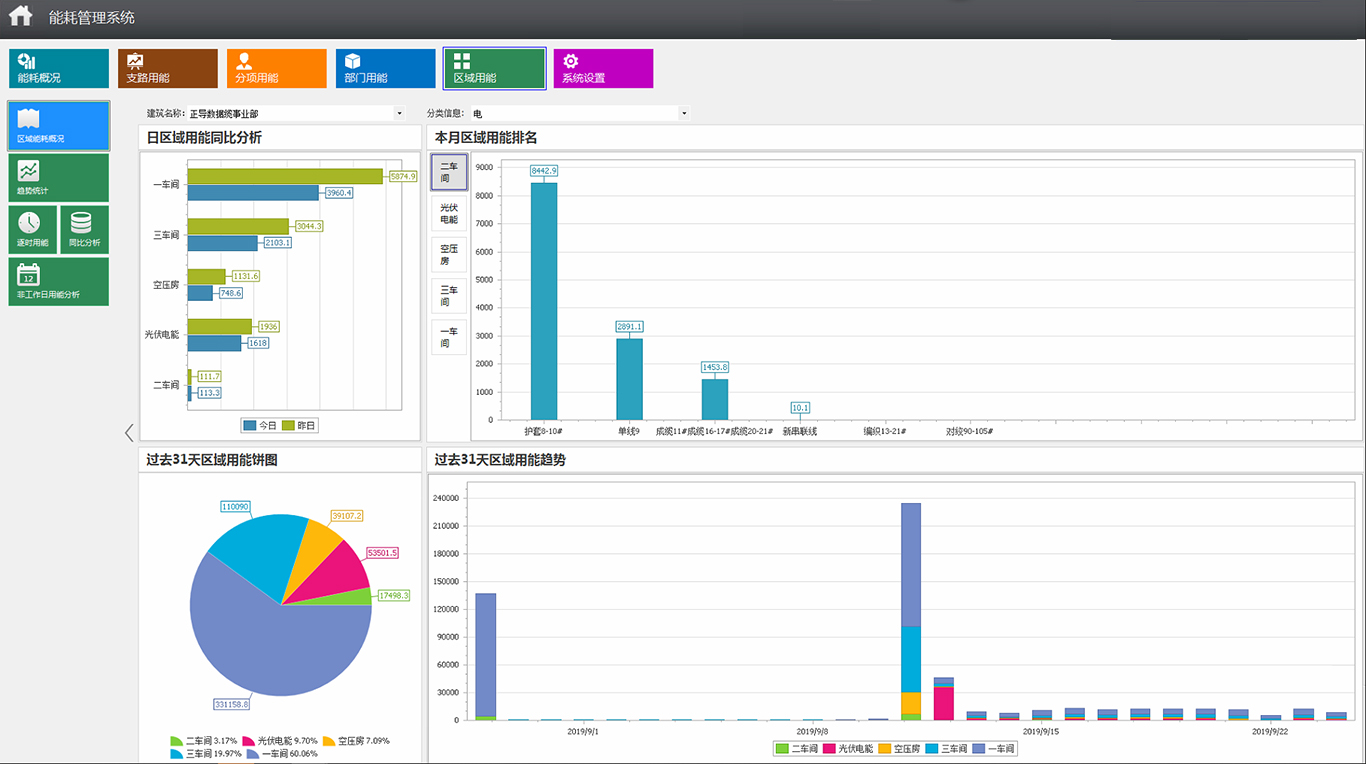Click the 编织13-21# axis label

pos(885,431)
